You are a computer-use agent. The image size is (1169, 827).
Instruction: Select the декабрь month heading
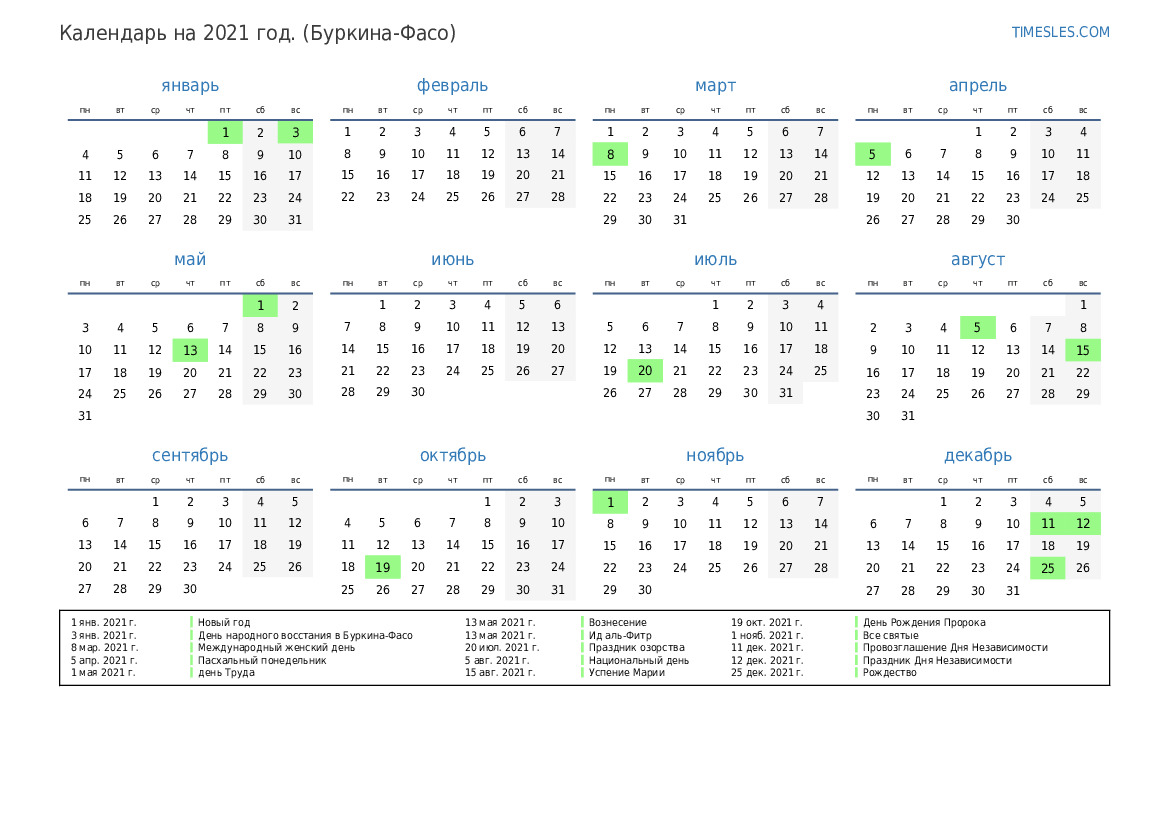click(977, 456)
